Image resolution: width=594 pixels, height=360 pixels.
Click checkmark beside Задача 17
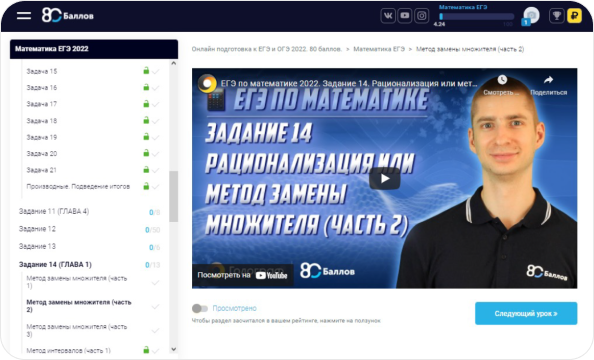[x=155, y=104]
